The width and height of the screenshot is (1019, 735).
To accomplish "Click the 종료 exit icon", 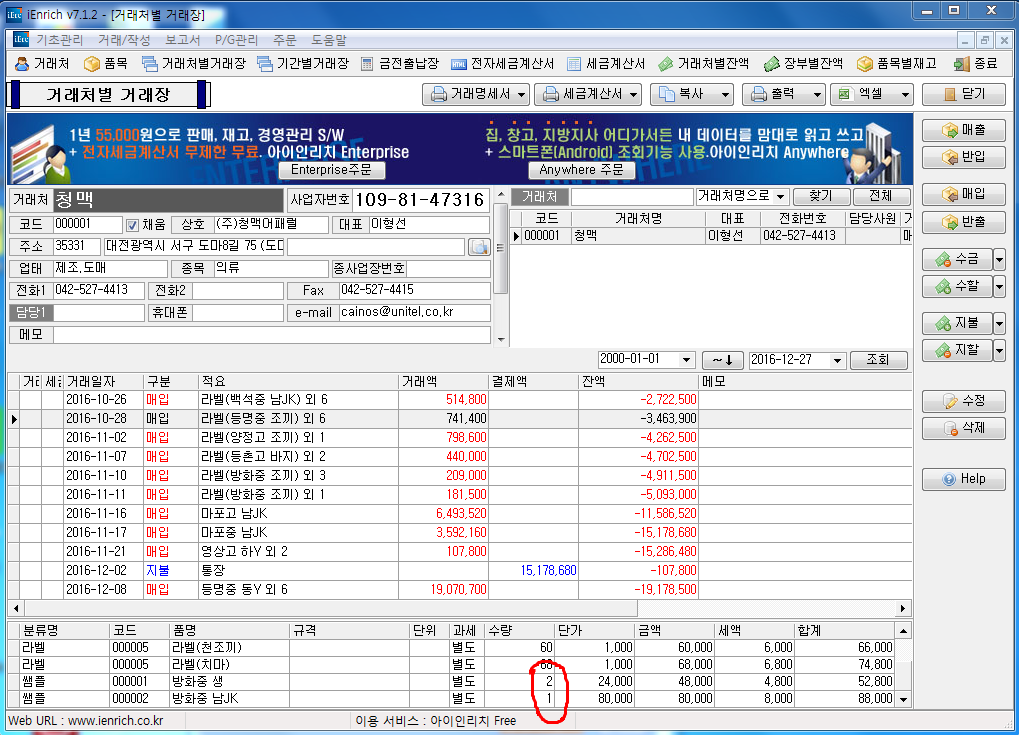I will coord(975,63).
